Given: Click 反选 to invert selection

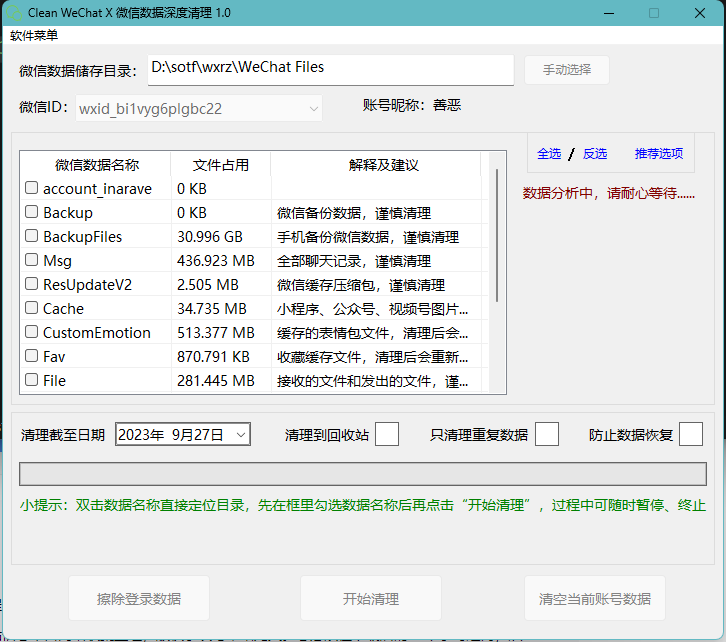Looking at the screenshot, I should pos(595,154).
